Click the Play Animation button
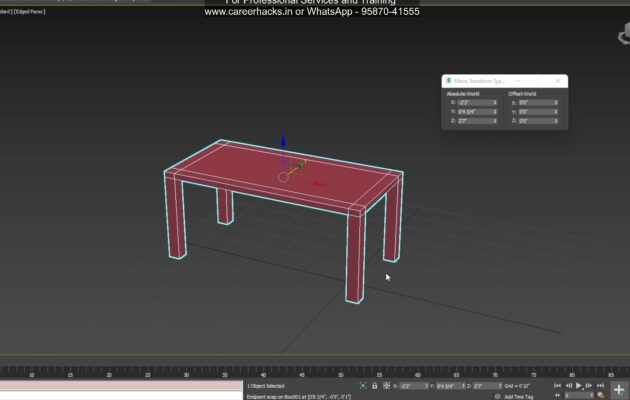The width and height of the screenshot is (630, 400). pos(578,386)
